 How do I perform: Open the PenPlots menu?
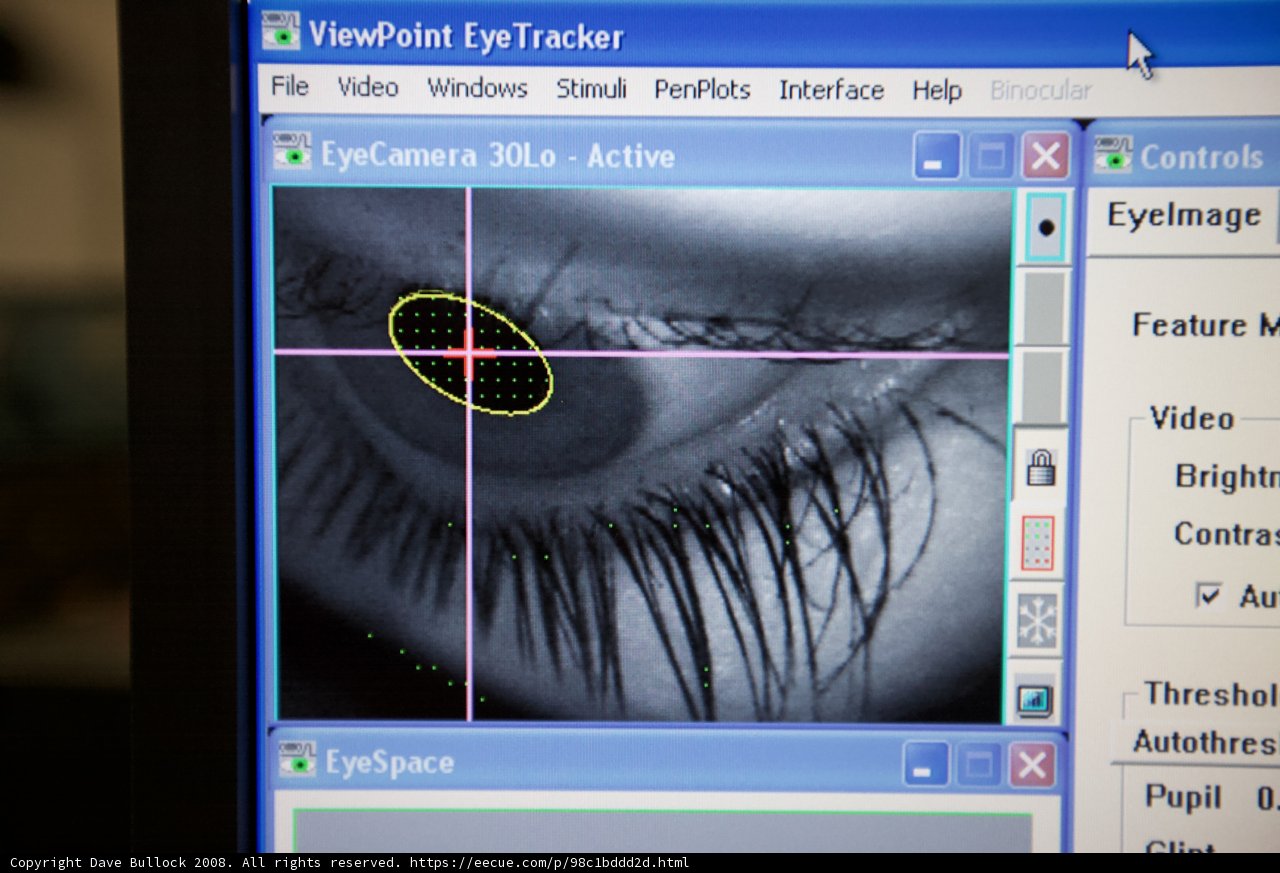click(702, 90)
